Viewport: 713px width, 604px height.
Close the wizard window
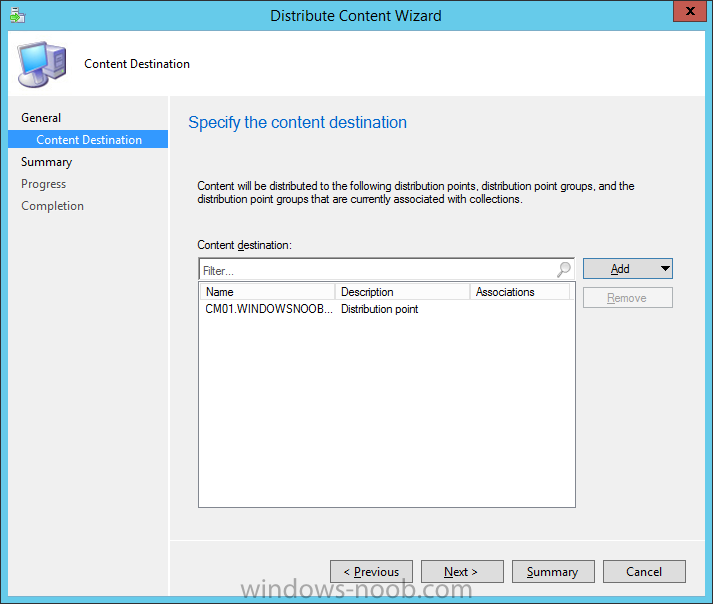coord(689,11)
